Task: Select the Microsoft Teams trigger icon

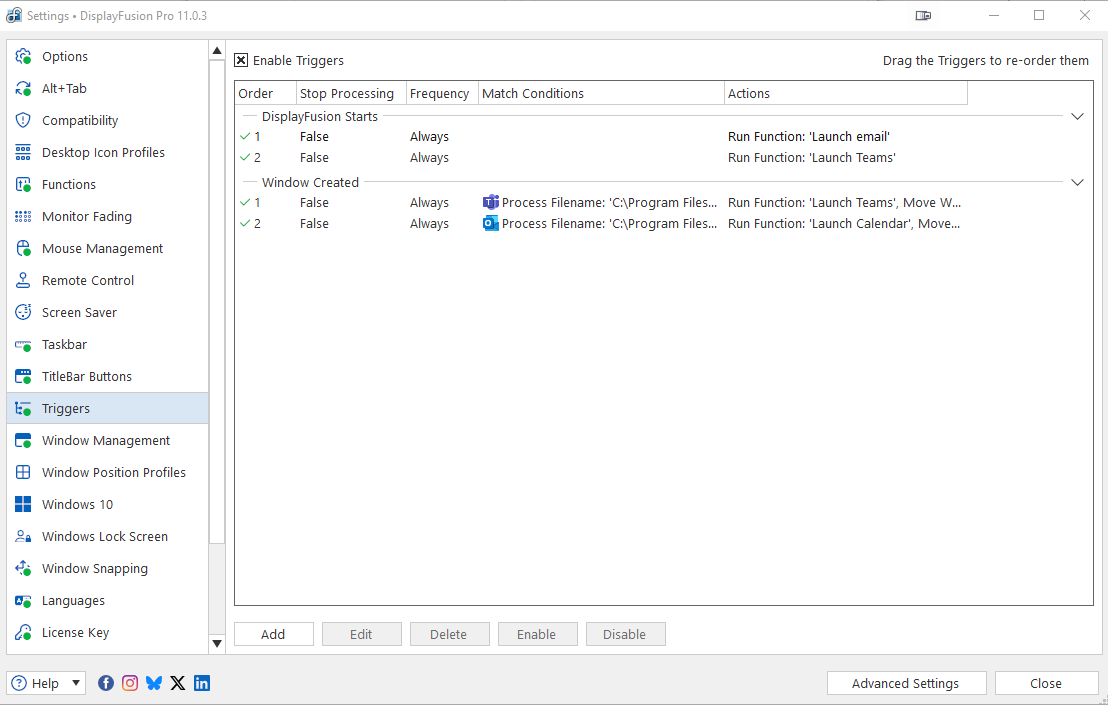Action: 490,202
